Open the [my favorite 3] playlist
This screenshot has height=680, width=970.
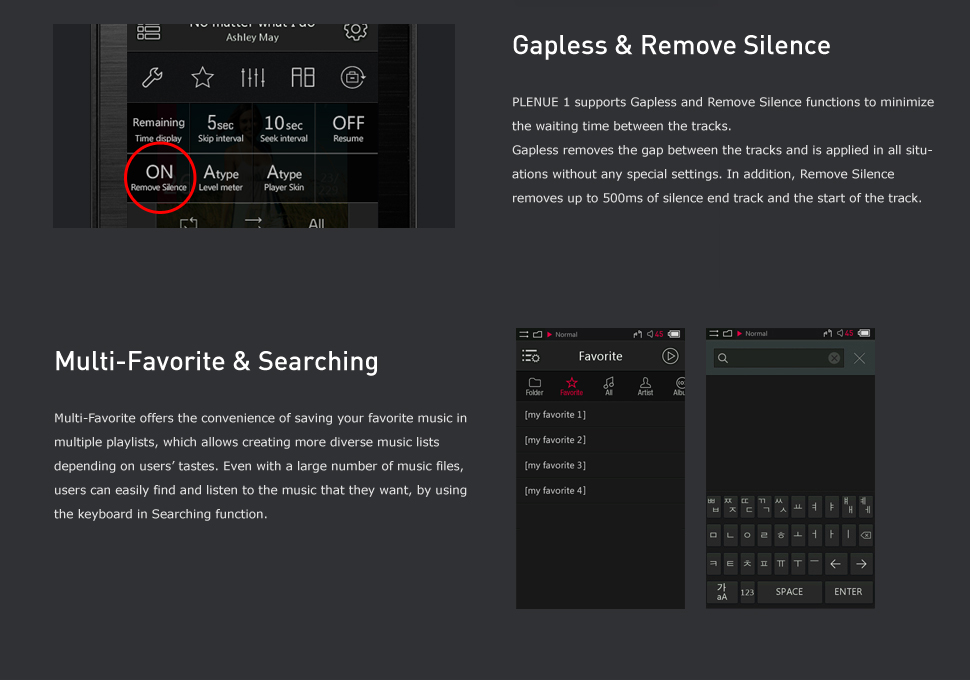point(600,465)
